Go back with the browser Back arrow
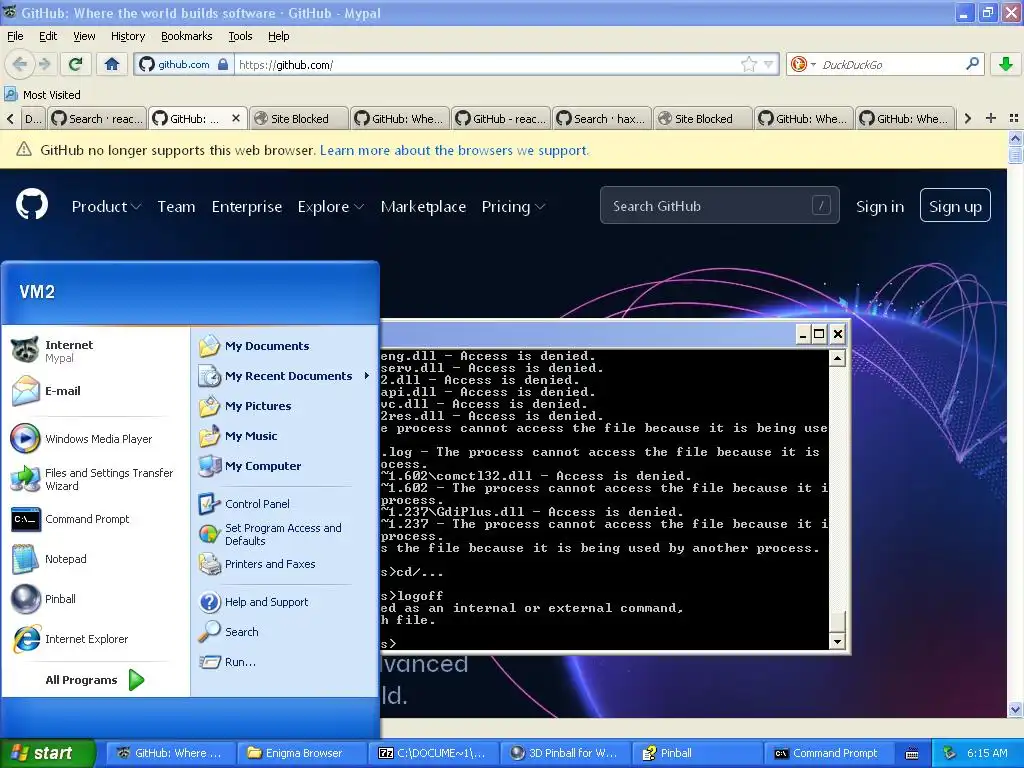1024x768 pixels. [20, 64]
